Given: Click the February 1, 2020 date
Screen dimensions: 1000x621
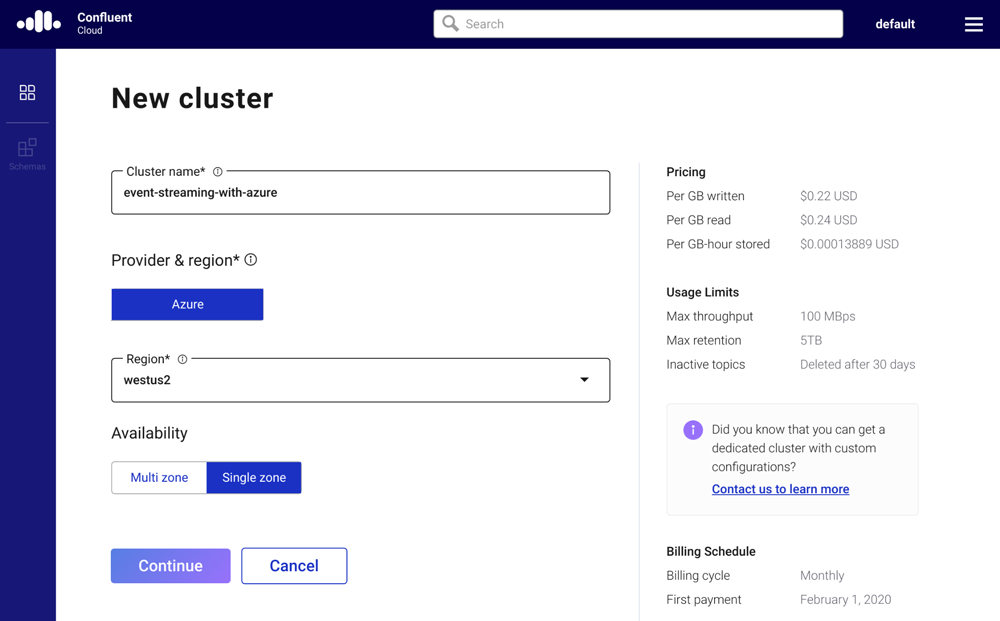Looking at the screenshot, I should pyautogui.click(x=846, y=600).
